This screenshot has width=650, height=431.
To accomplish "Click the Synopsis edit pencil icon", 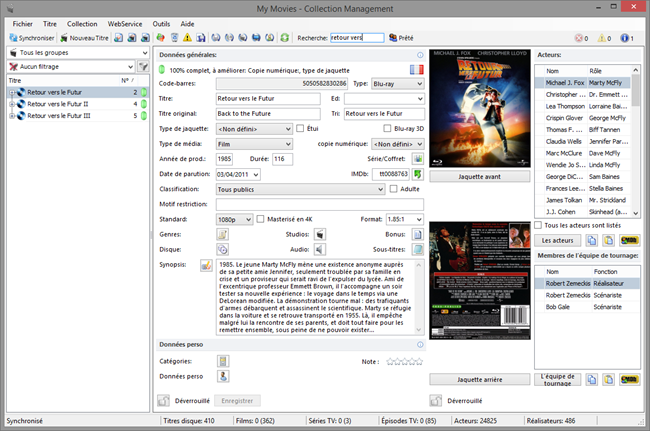I will point(206,265).
